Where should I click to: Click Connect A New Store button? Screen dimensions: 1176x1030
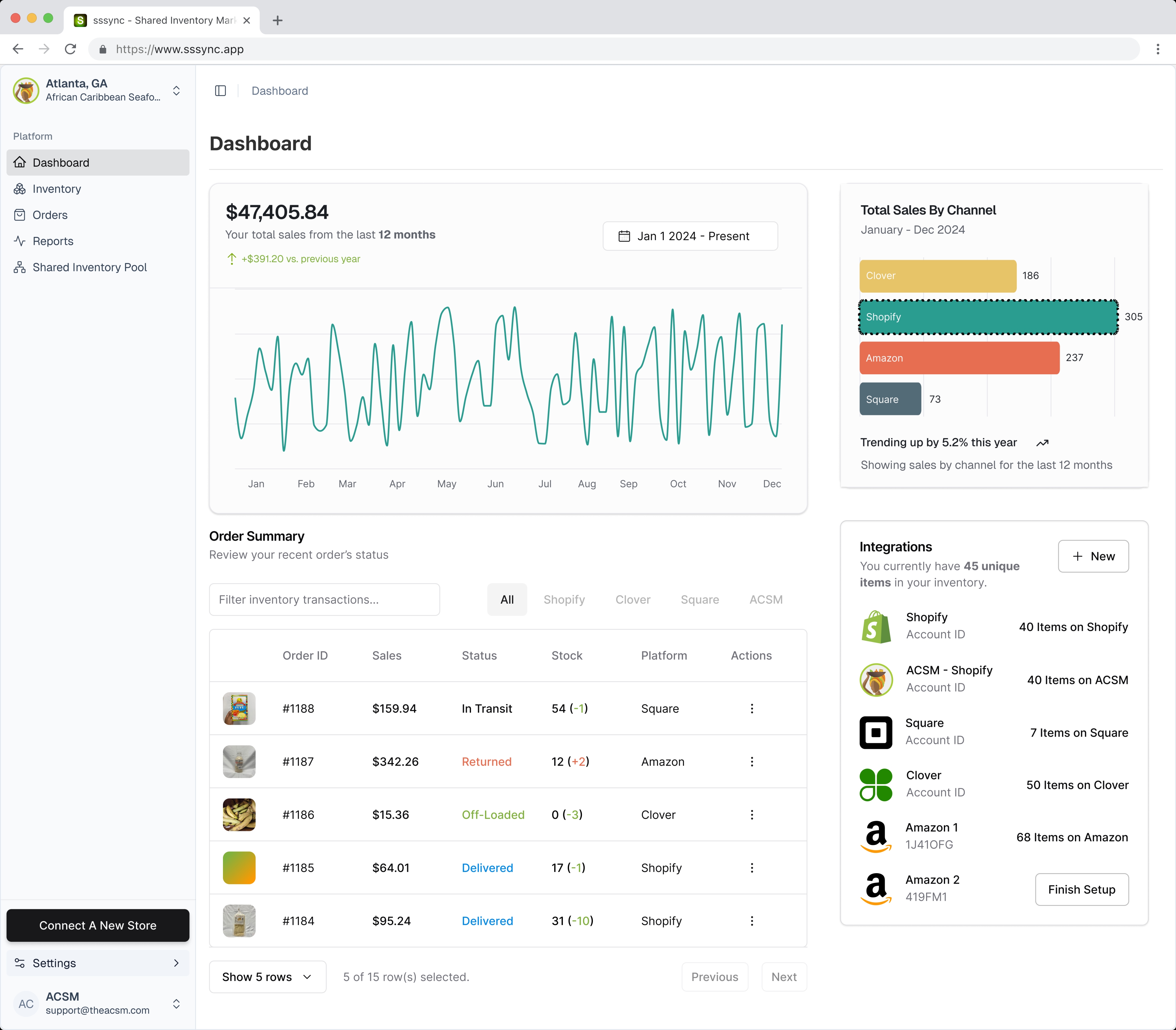[x=98, y=925]
